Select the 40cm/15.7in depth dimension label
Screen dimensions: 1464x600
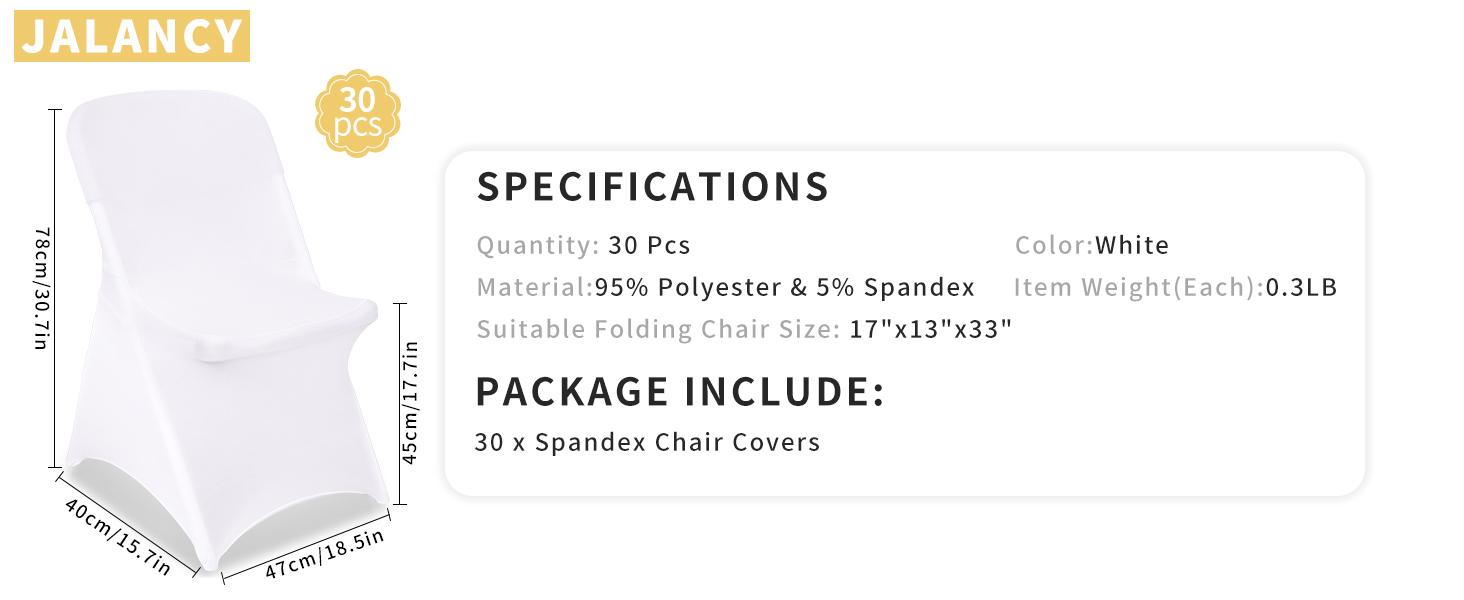click(x=117, y=535)
